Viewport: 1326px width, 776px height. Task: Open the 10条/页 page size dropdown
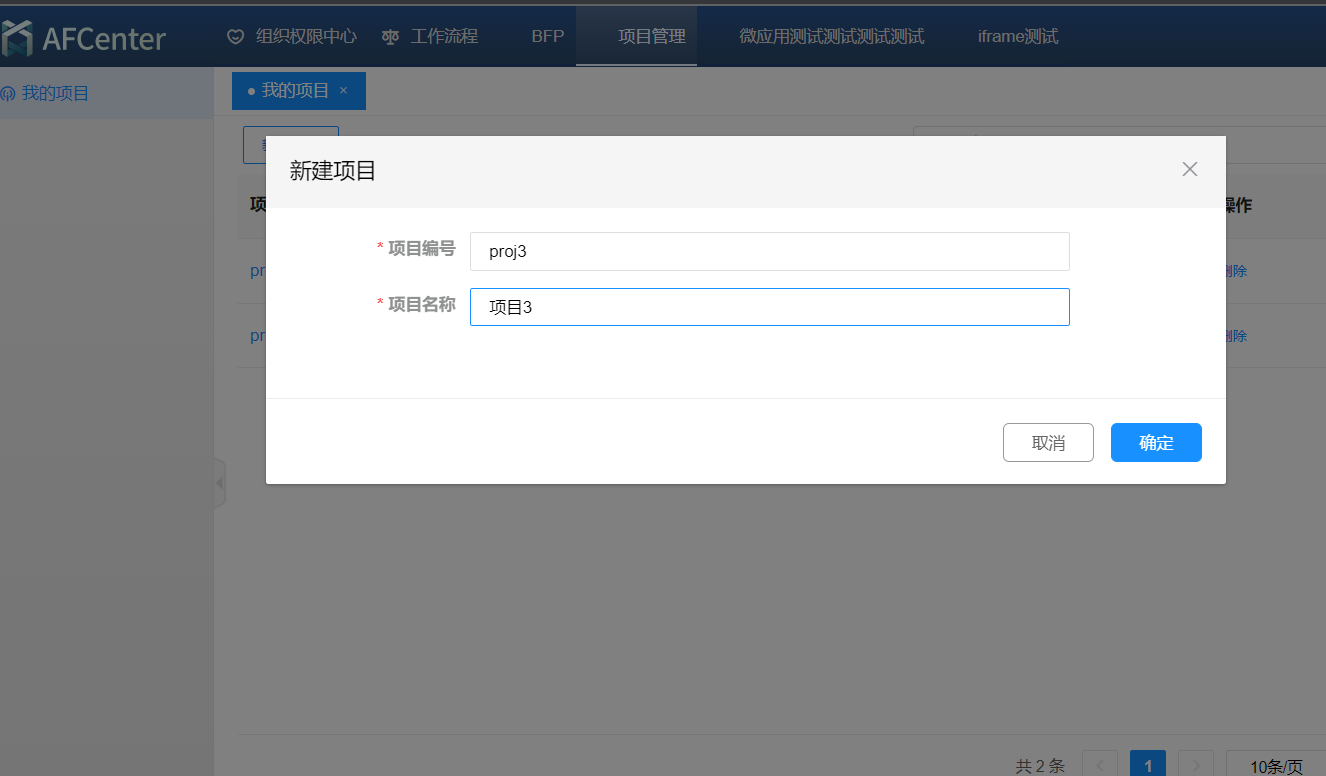click(x=1276, y=766)
